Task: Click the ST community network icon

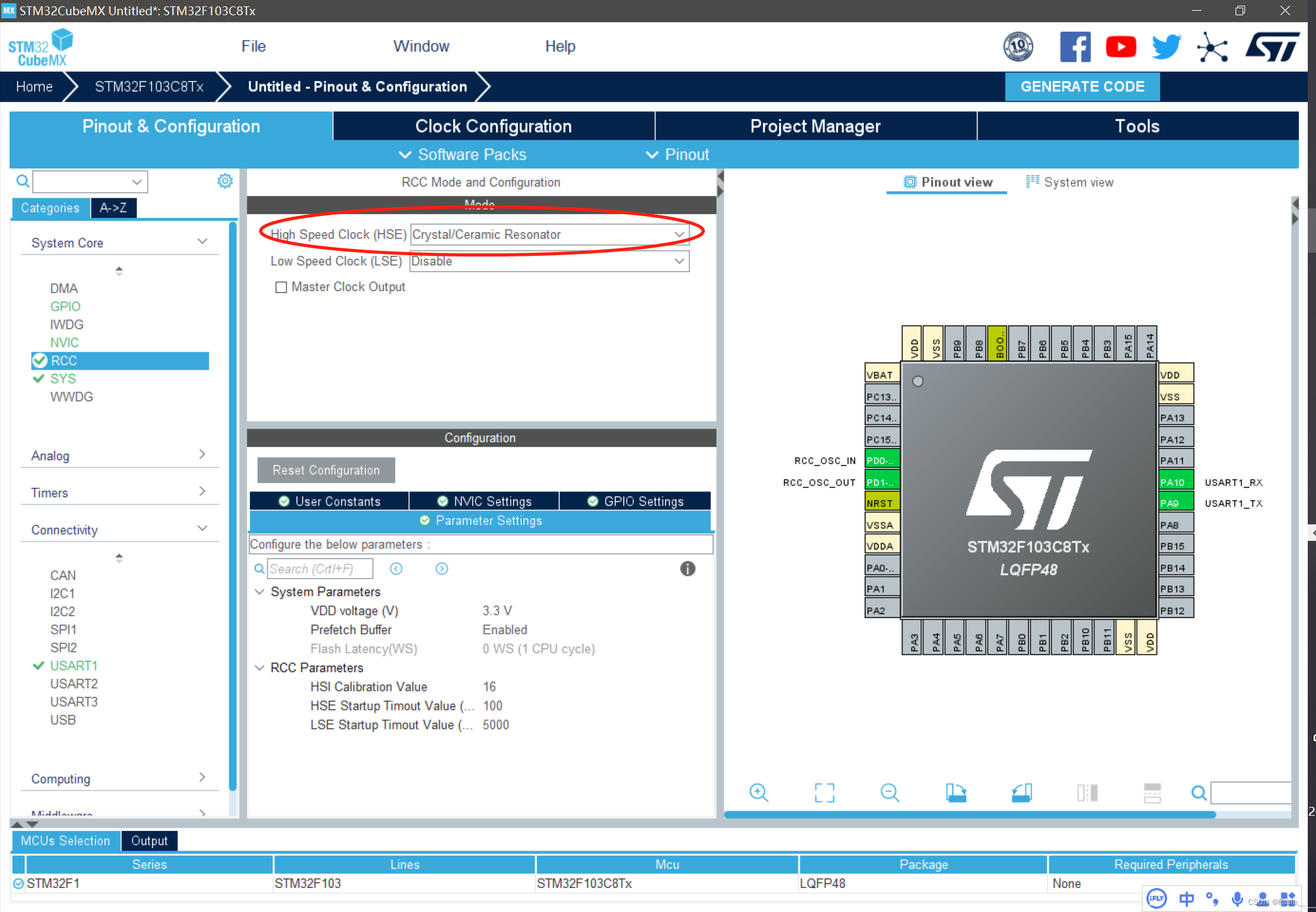Action: coord(1212,47)
